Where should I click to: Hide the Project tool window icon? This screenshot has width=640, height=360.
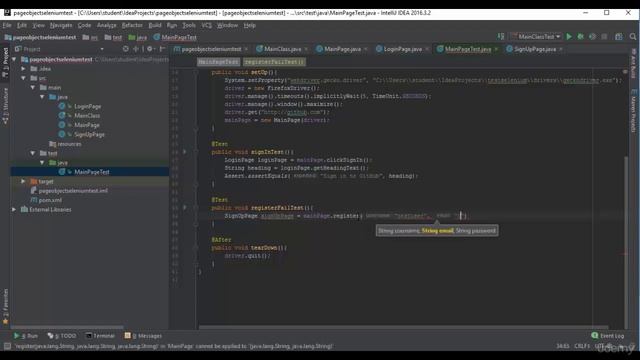tap(162, 49)
